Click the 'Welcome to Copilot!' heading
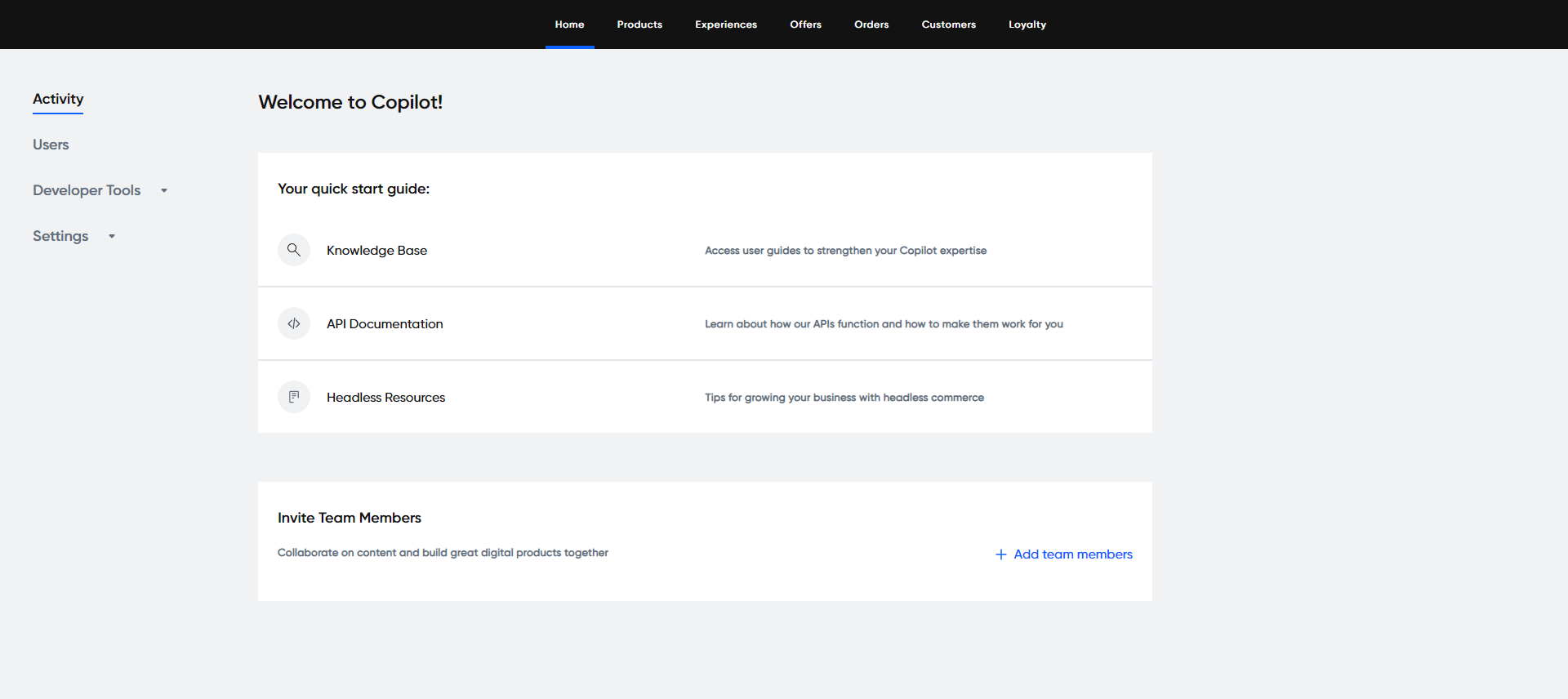1568x699 pixels. (350, 102)
